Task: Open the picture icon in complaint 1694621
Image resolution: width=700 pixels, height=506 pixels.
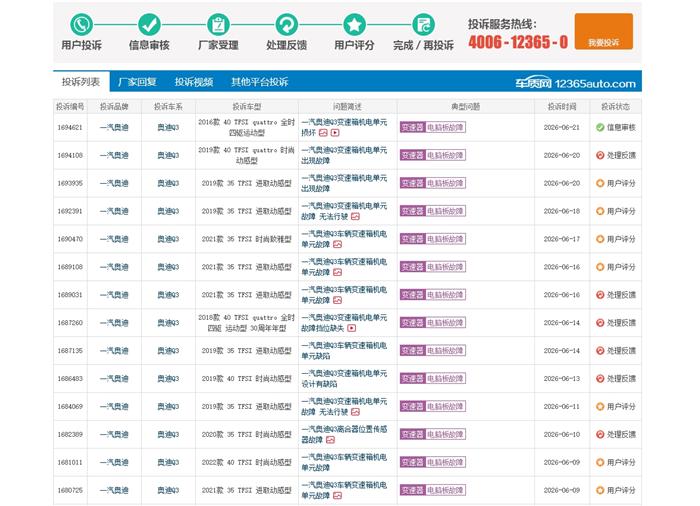Action: [x=323, y=133]
